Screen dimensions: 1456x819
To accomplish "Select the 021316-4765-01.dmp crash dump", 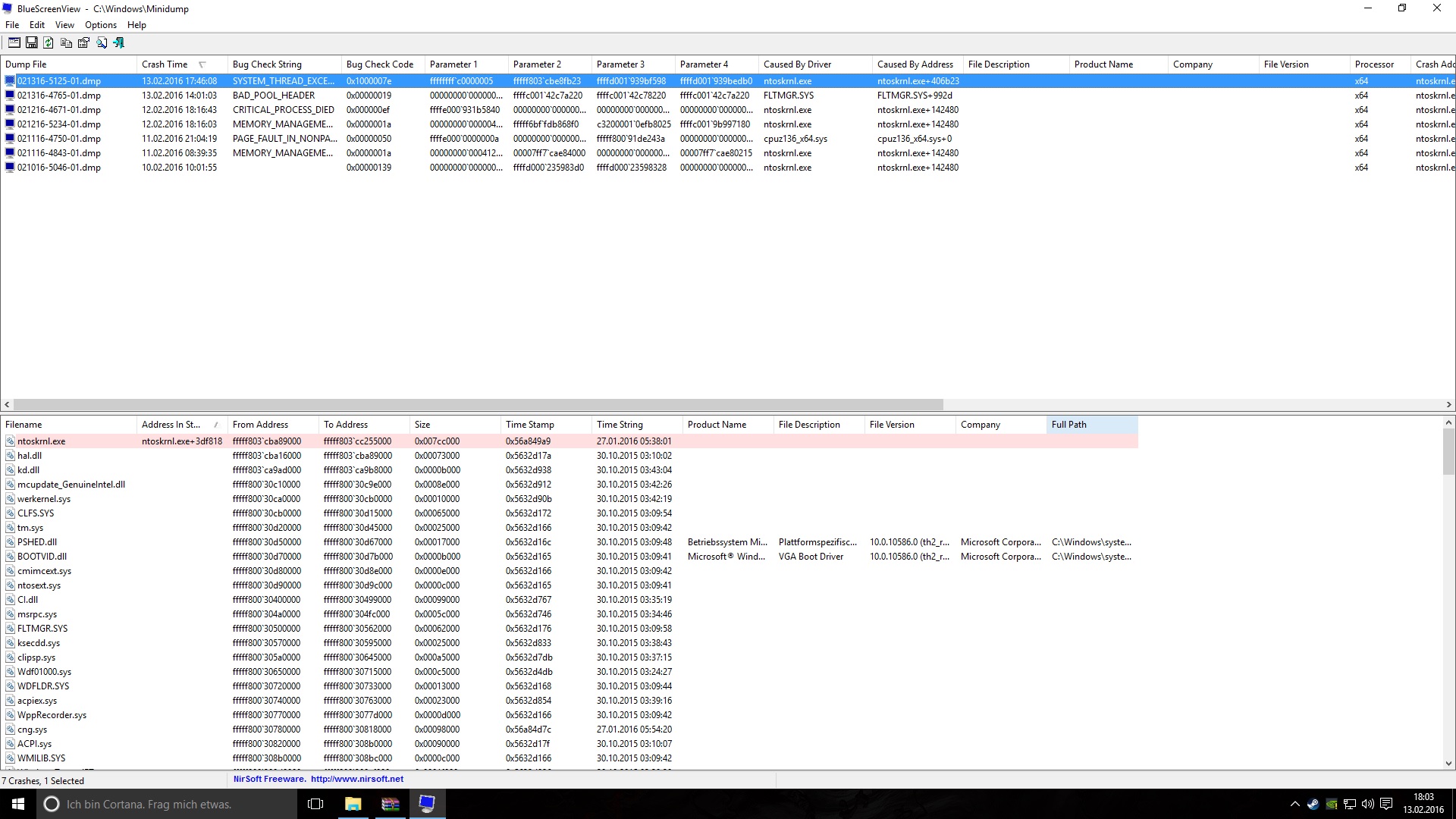I will (x=59, y=96).
